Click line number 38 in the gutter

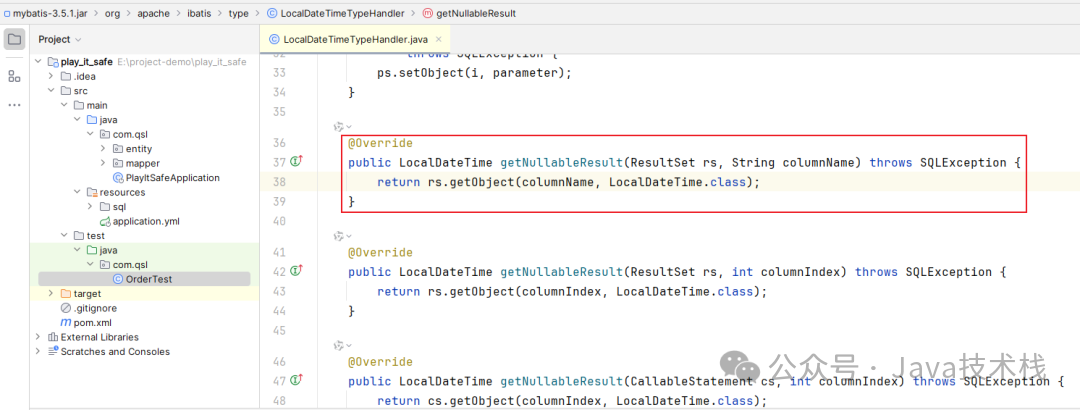pos(279,182)
